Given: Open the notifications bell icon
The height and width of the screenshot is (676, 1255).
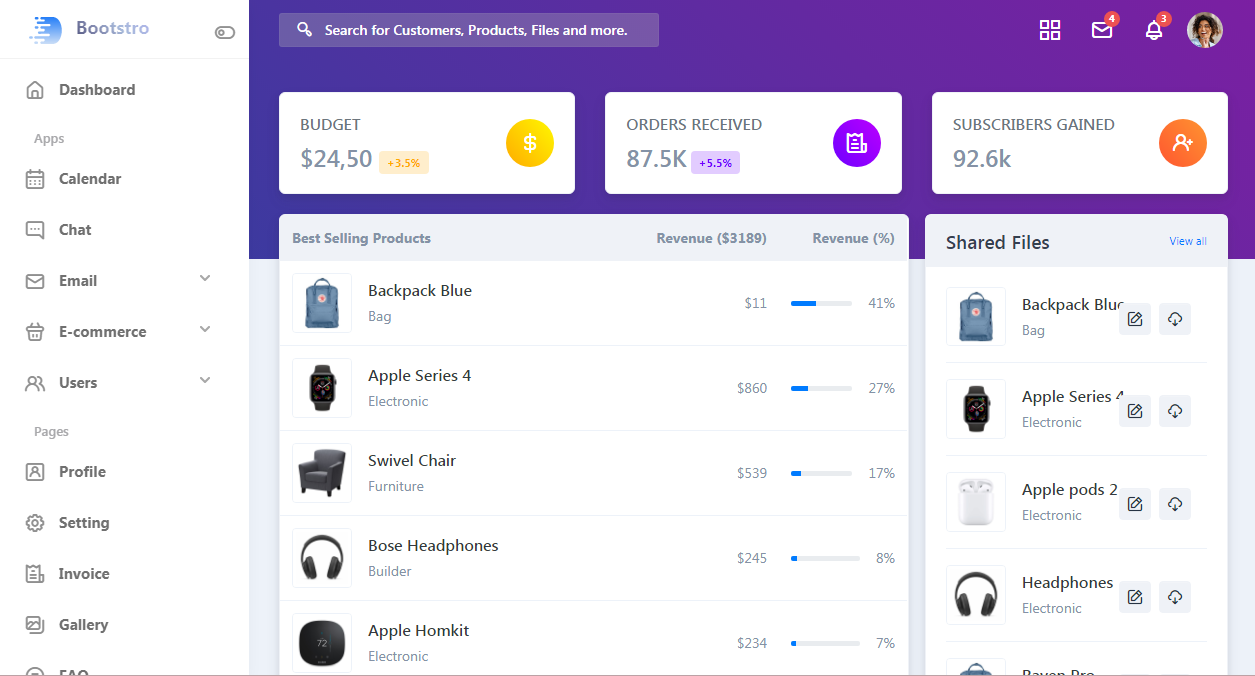Looking at the screenshot, I should click(x=1154, y=30).
